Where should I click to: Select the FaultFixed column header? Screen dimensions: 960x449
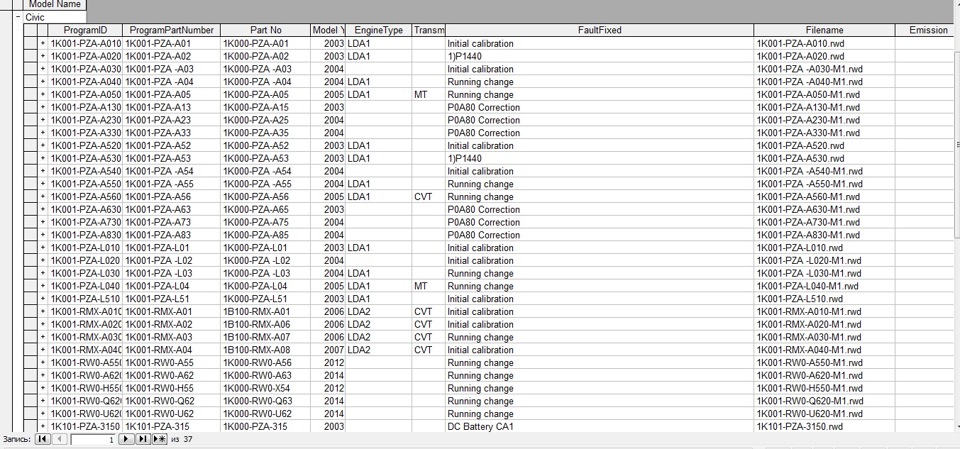[x=599, y=31]
